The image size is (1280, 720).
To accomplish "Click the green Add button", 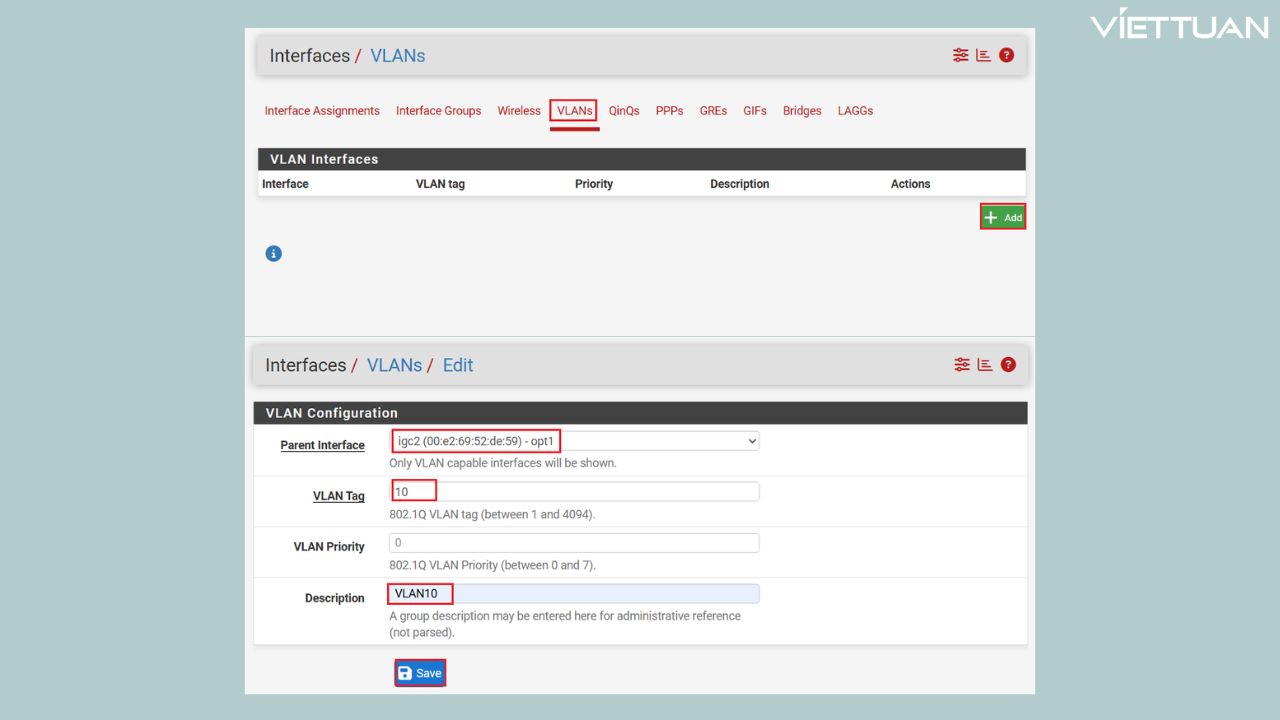I will 1003,217.
